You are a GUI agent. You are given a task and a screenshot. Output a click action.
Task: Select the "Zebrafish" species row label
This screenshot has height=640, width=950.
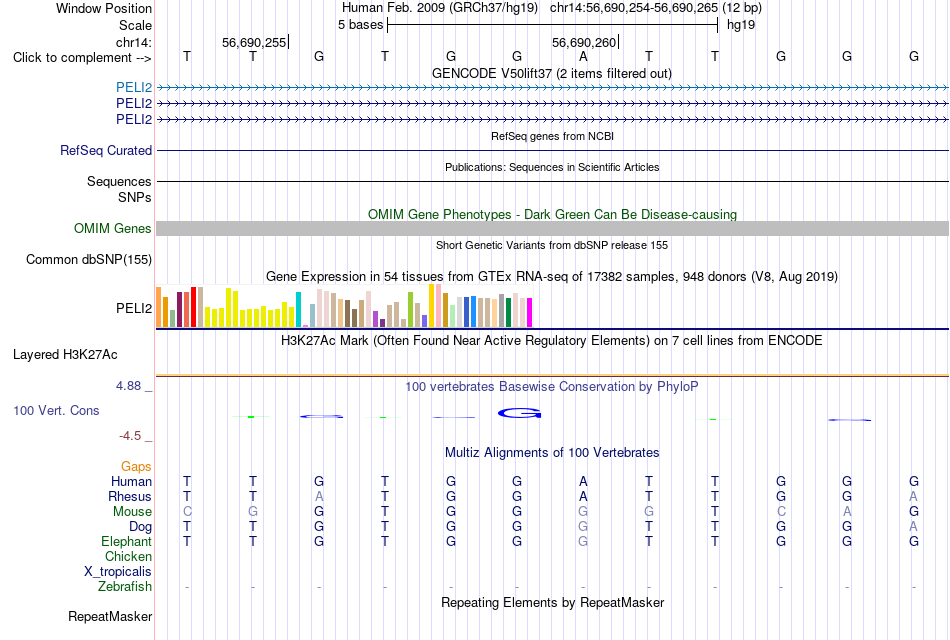tap(125, 587)
